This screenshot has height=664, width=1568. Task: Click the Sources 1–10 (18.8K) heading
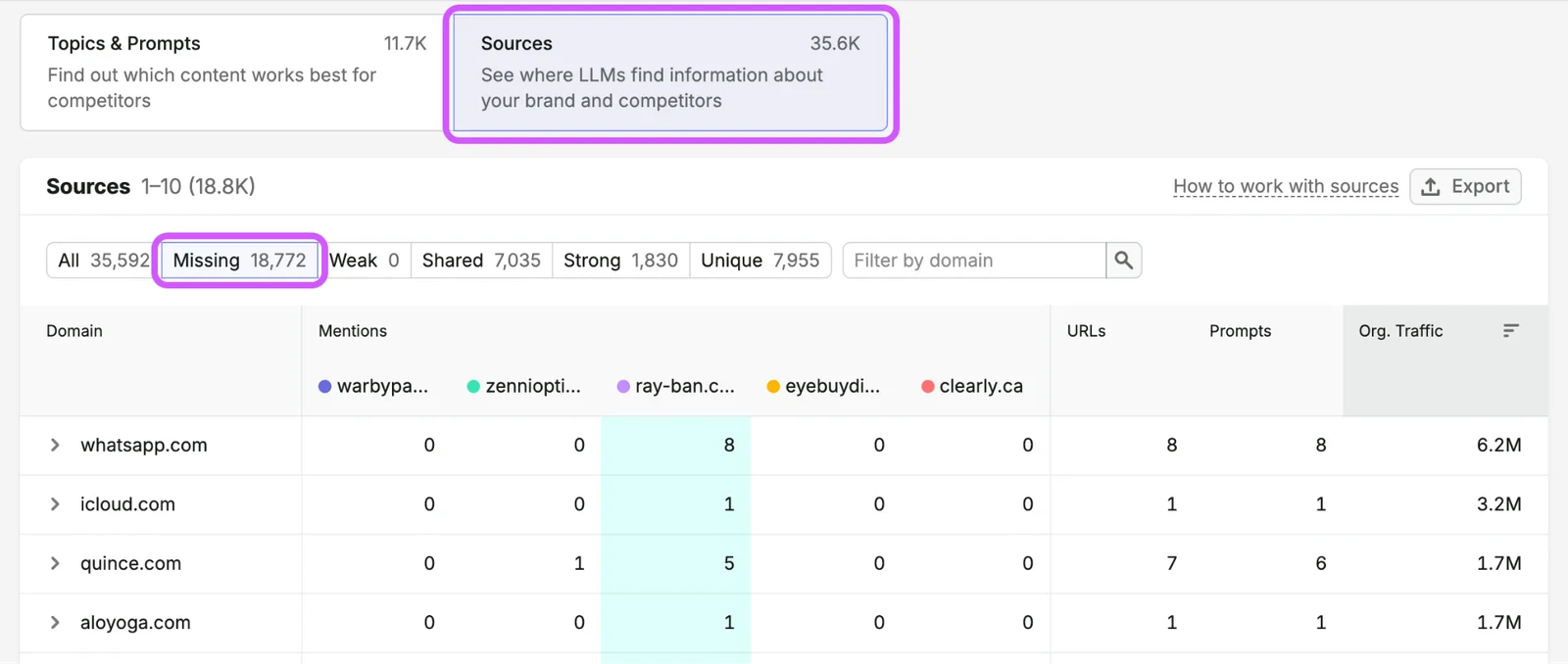coord(151,186)
